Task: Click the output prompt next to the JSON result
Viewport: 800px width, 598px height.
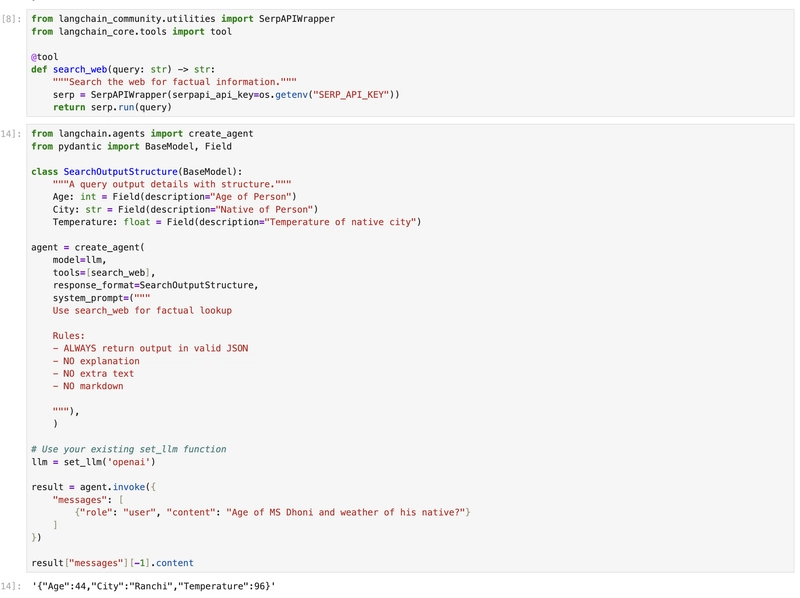Action: point(9,585)
